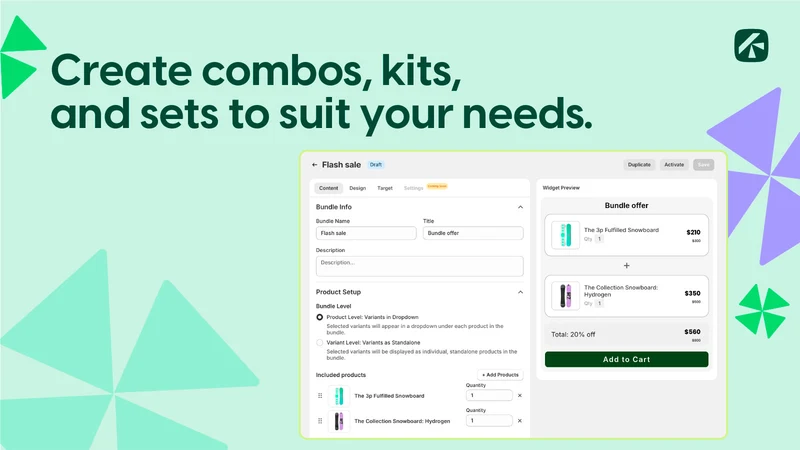Click the Bundle Level label
Image resolution: width=800 pixels, height=450 pixels.
[333, 306]
